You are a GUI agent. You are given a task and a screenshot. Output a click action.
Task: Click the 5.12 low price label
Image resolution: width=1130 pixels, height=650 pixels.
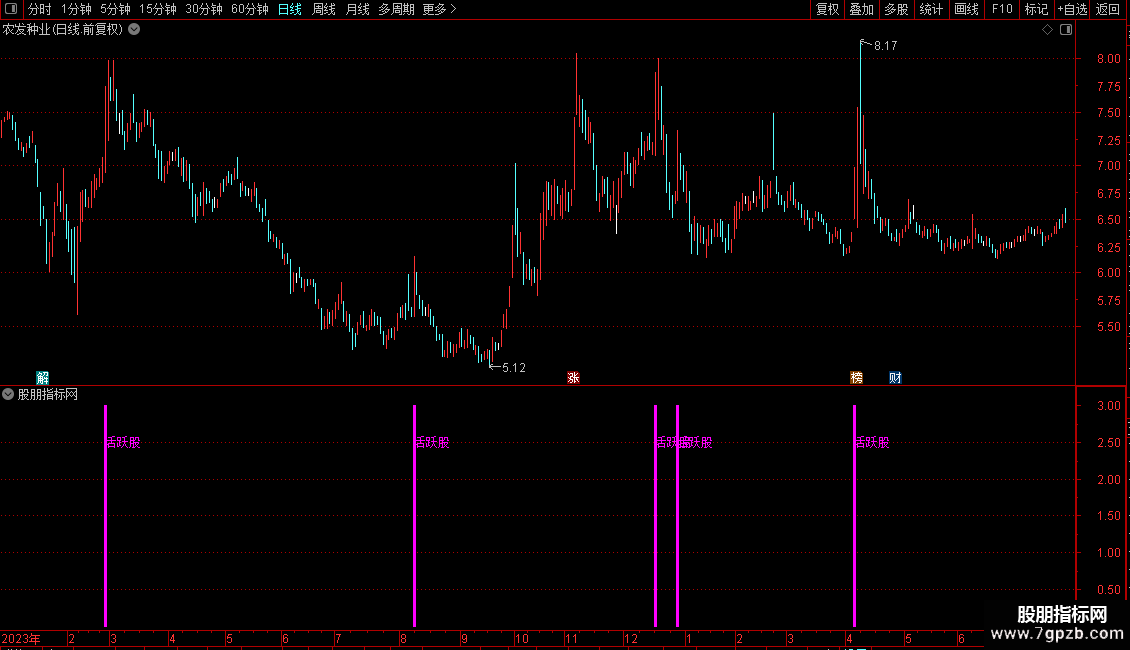tap(514, 368)
